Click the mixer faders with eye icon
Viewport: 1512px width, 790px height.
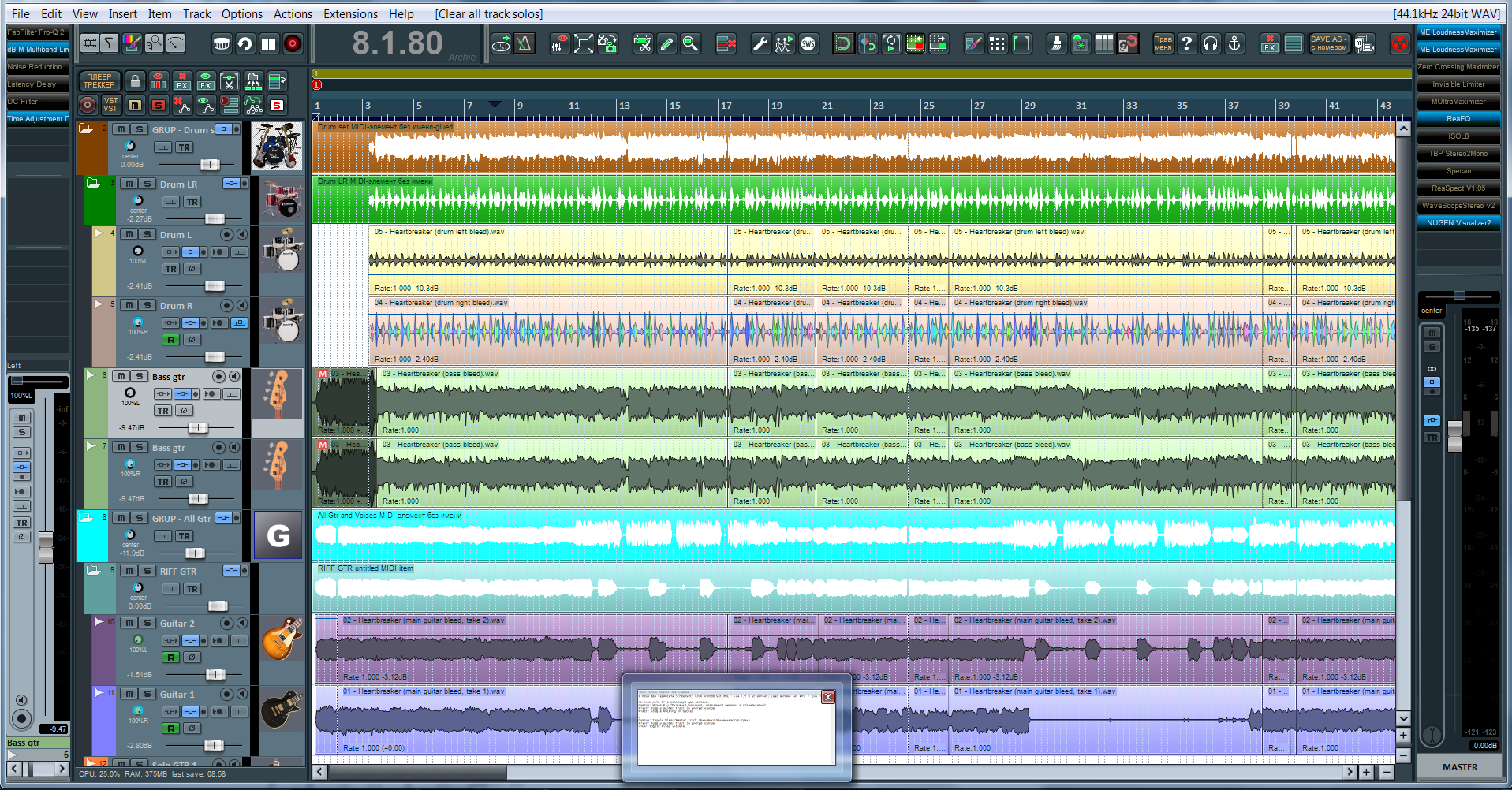(x=560, y=43)
